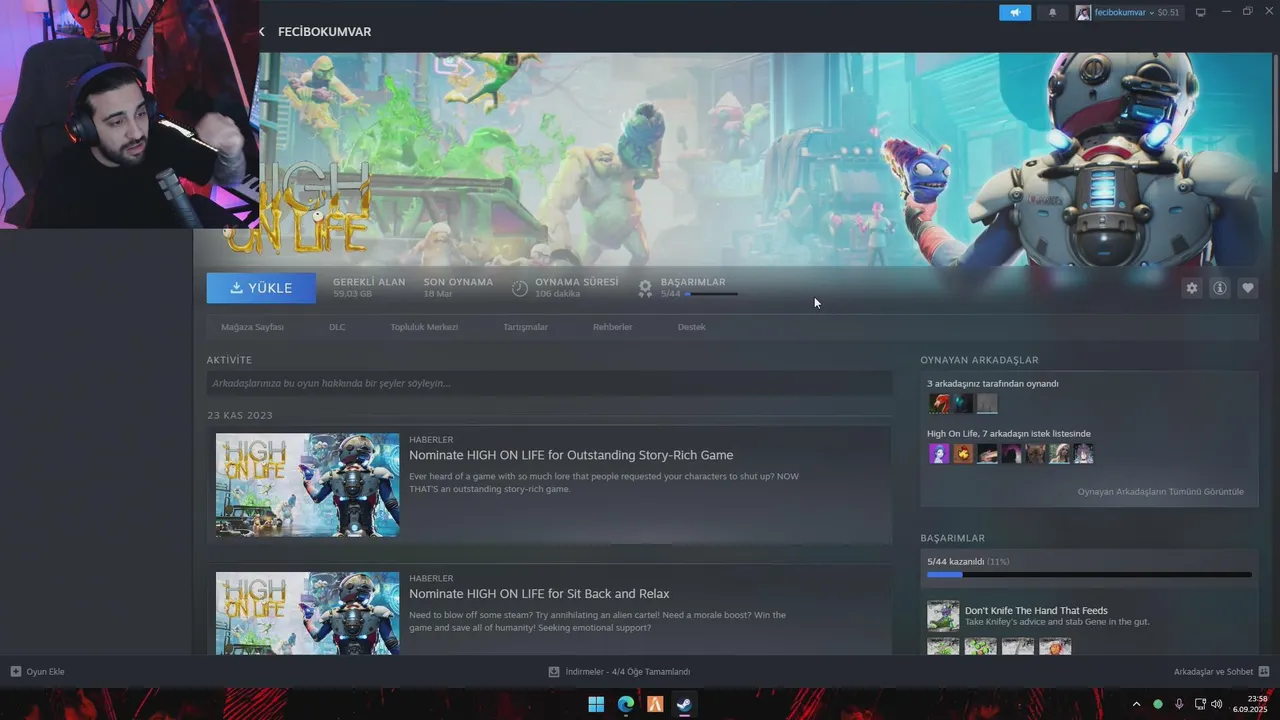Viewport: 1280px width, 720px height.
Task: Click the fourth small achievement icon in row
Action: pyautogui.click(x=1055, y=647)
